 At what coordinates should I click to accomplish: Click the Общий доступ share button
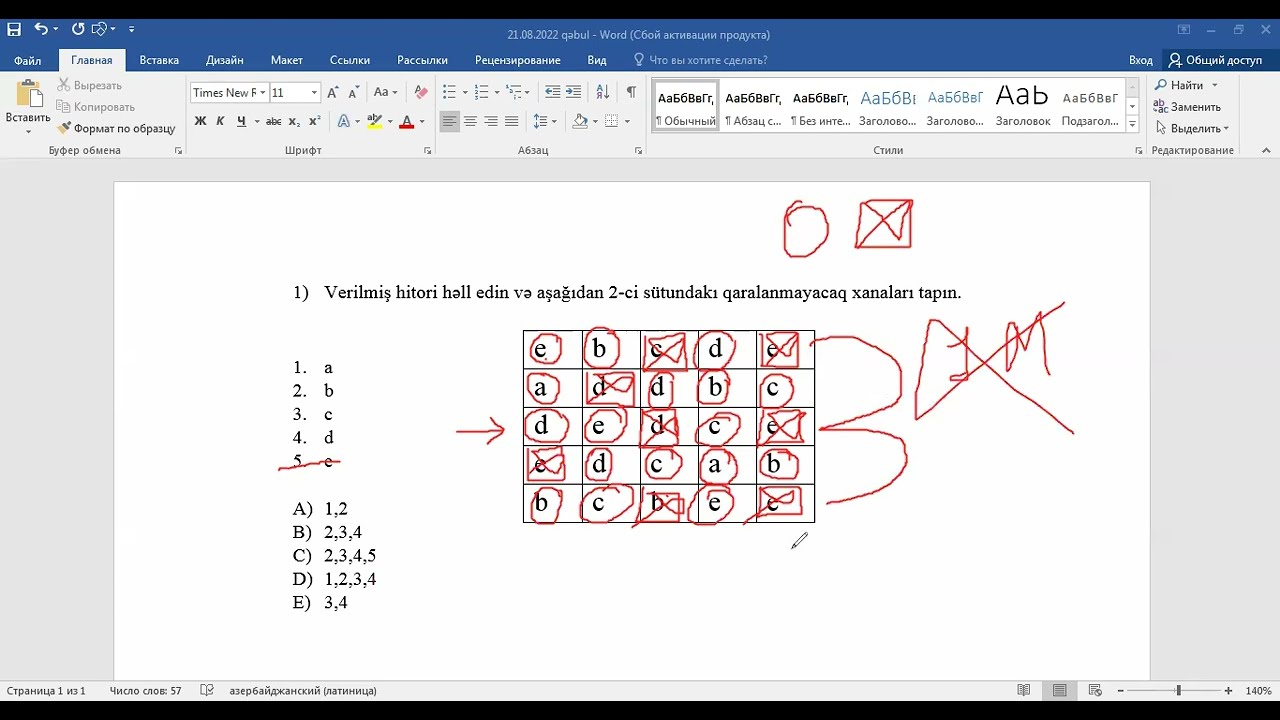(x=1215, y=60)
